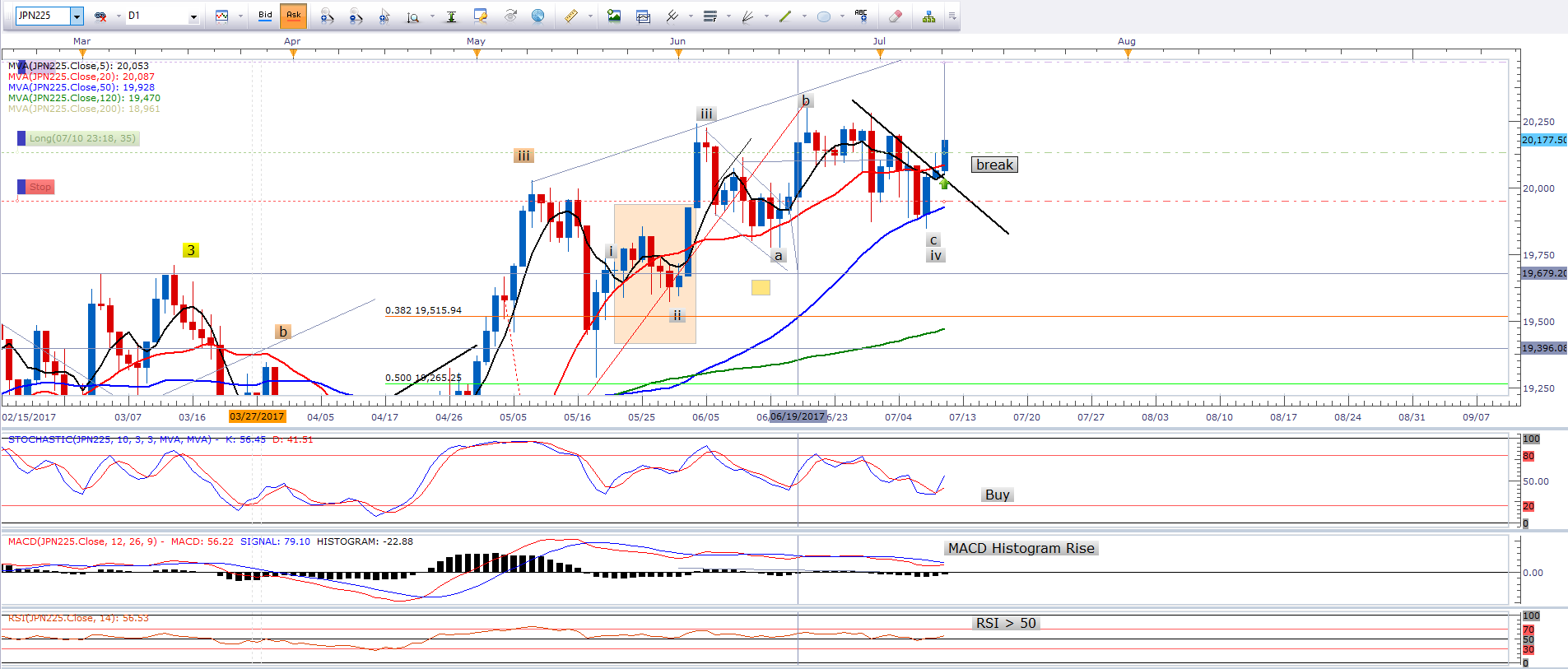The height and width of the screenshot is (669, 1568).
Task: Click the zoom in magnifier icon
Action: tap(327, 16)
